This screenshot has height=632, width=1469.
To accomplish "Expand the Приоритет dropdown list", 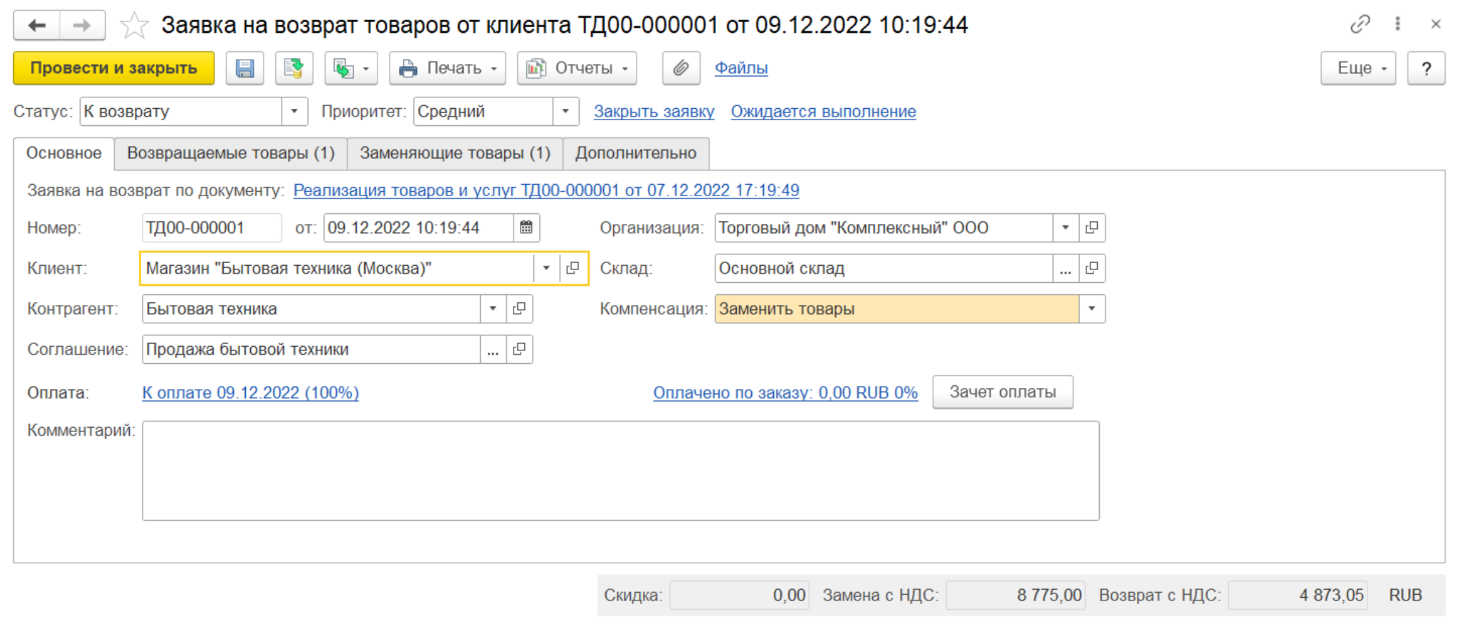I will point(566,112).
